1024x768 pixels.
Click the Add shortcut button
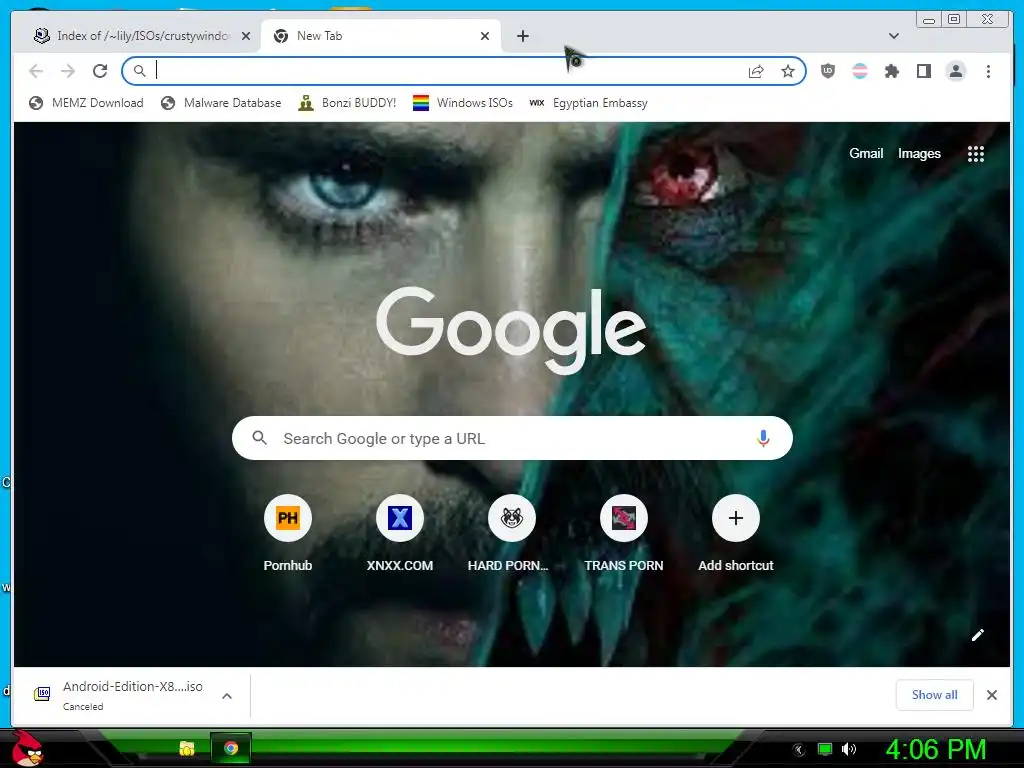pyautogui.click(x=735, y=534)
